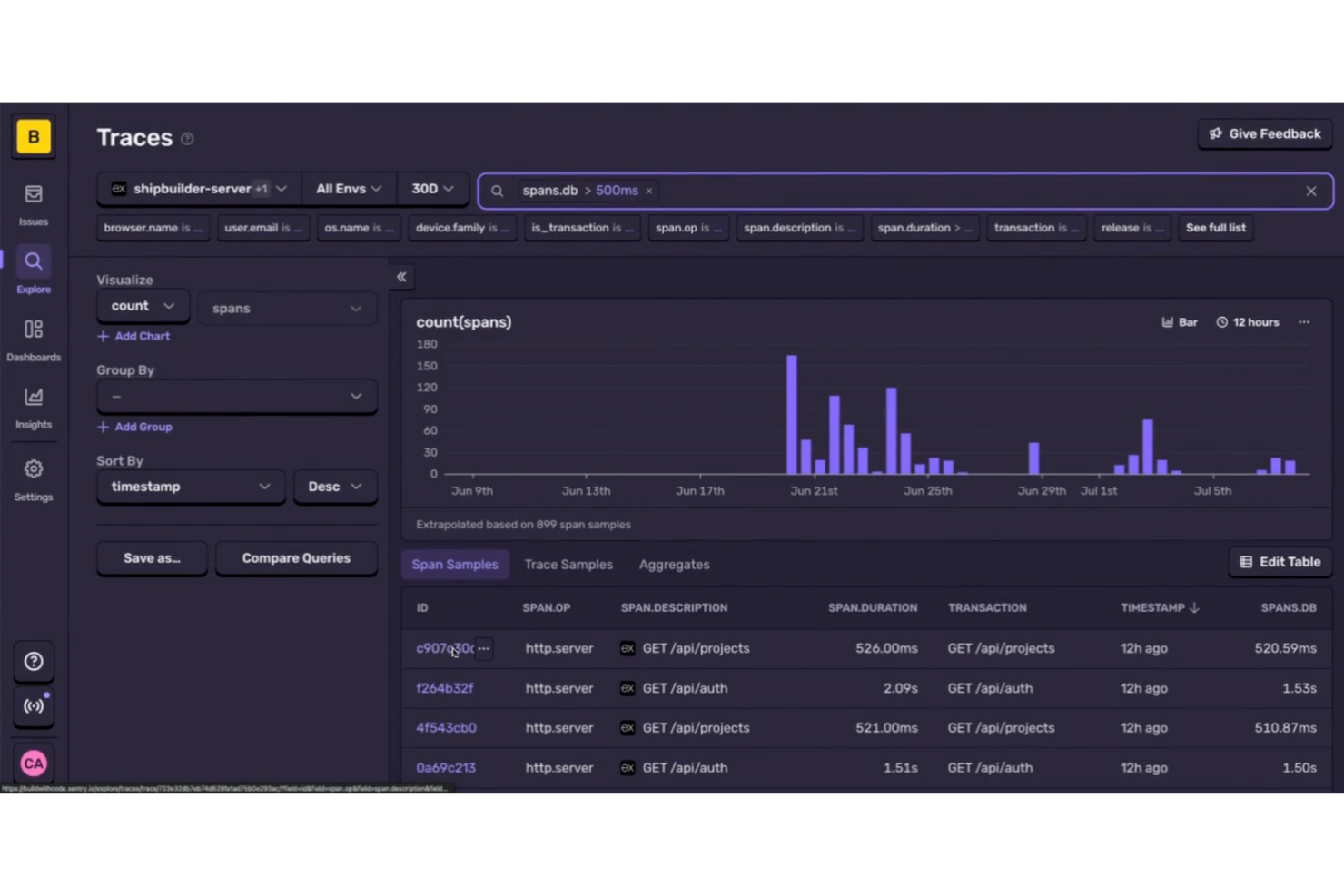Open the help icon near the bottom sidebar
Viewport: 1344px width, 896px height.
[34, 661]
